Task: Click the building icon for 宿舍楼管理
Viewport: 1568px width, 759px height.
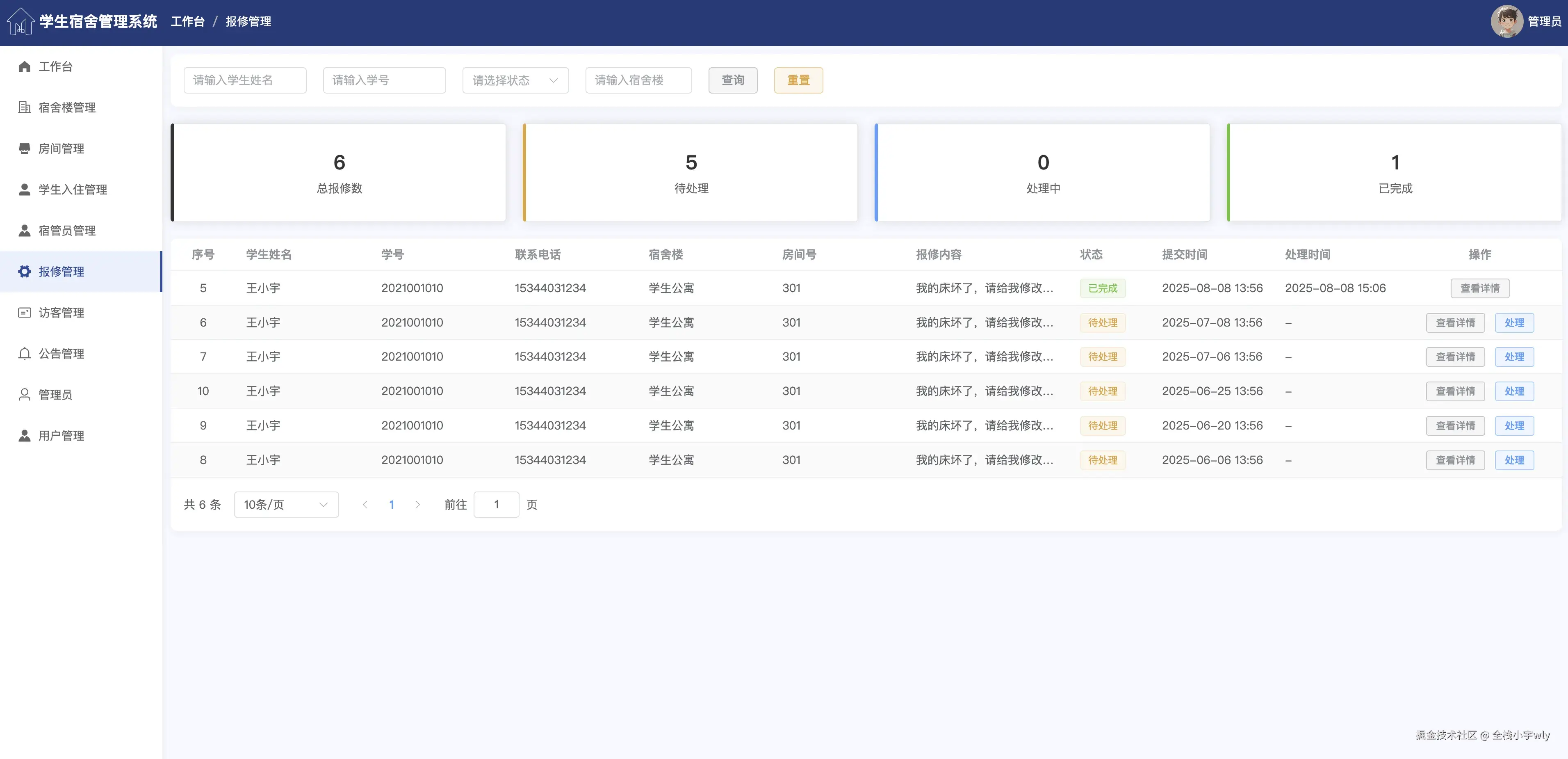Action: (24, 107)
